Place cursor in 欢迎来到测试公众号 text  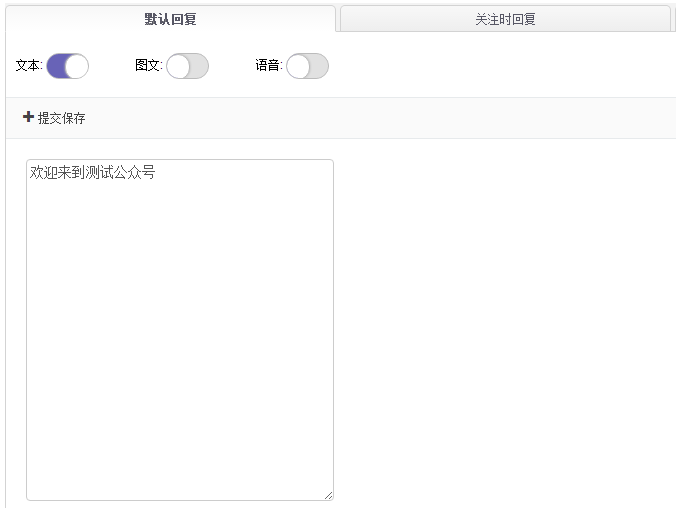(92, 172)
